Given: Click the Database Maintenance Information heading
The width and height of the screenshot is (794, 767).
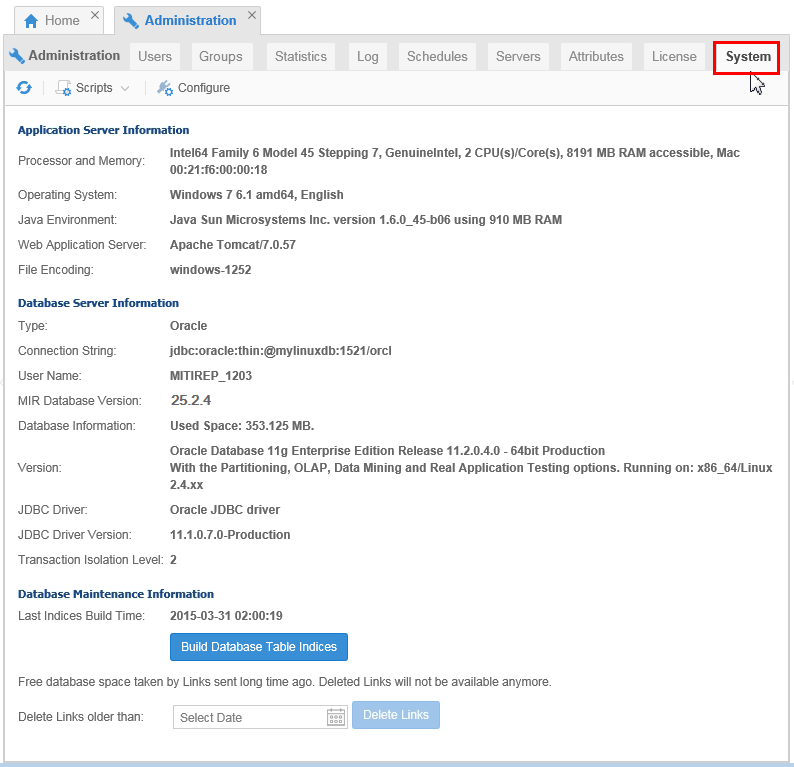Looking at the screenshot, I should pos(116,594).
